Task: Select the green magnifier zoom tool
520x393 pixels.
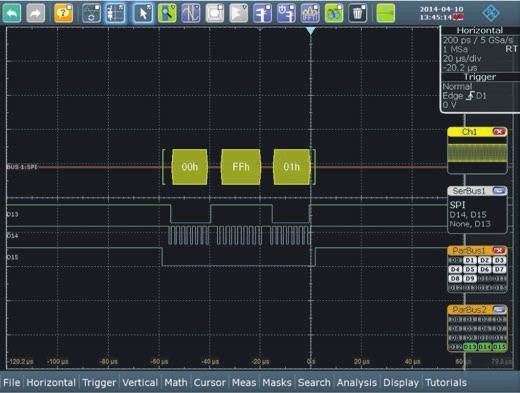Action: 167,13
